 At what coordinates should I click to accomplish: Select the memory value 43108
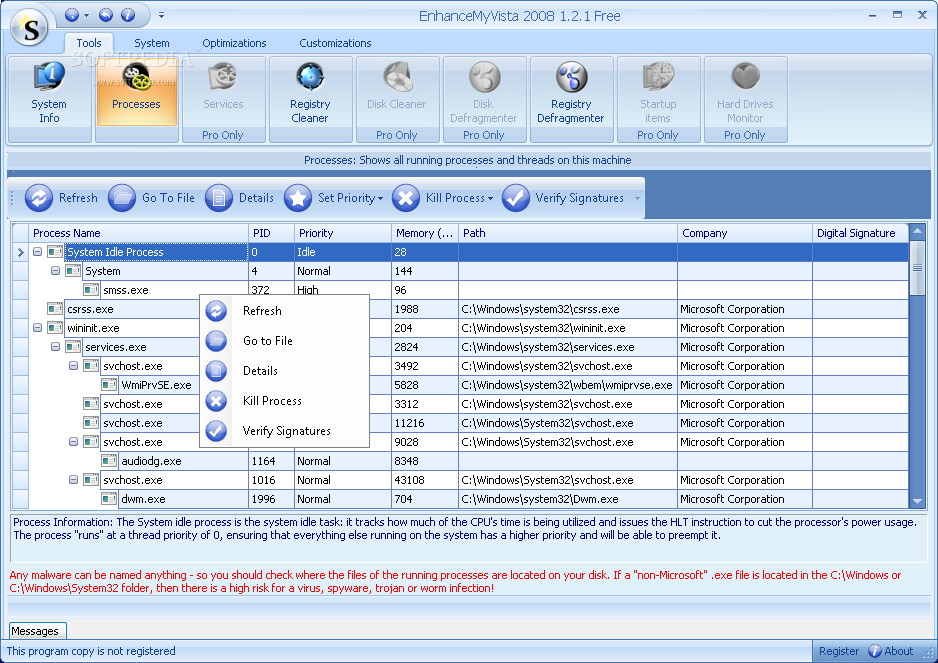(x=425, y=480)
